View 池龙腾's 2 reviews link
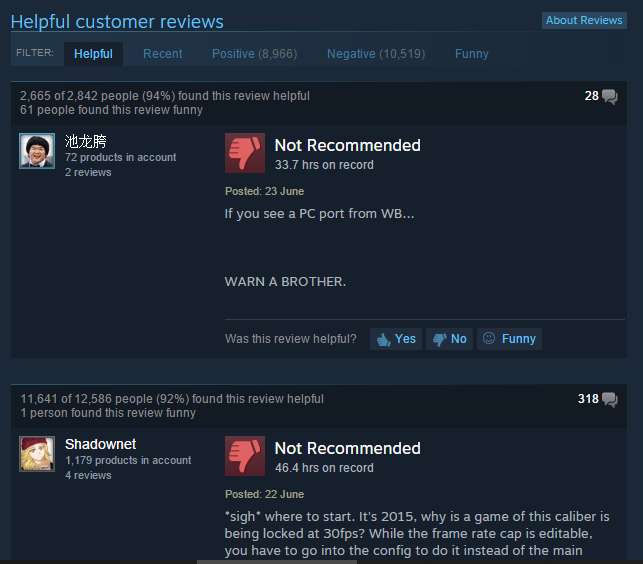 point(88,172)
